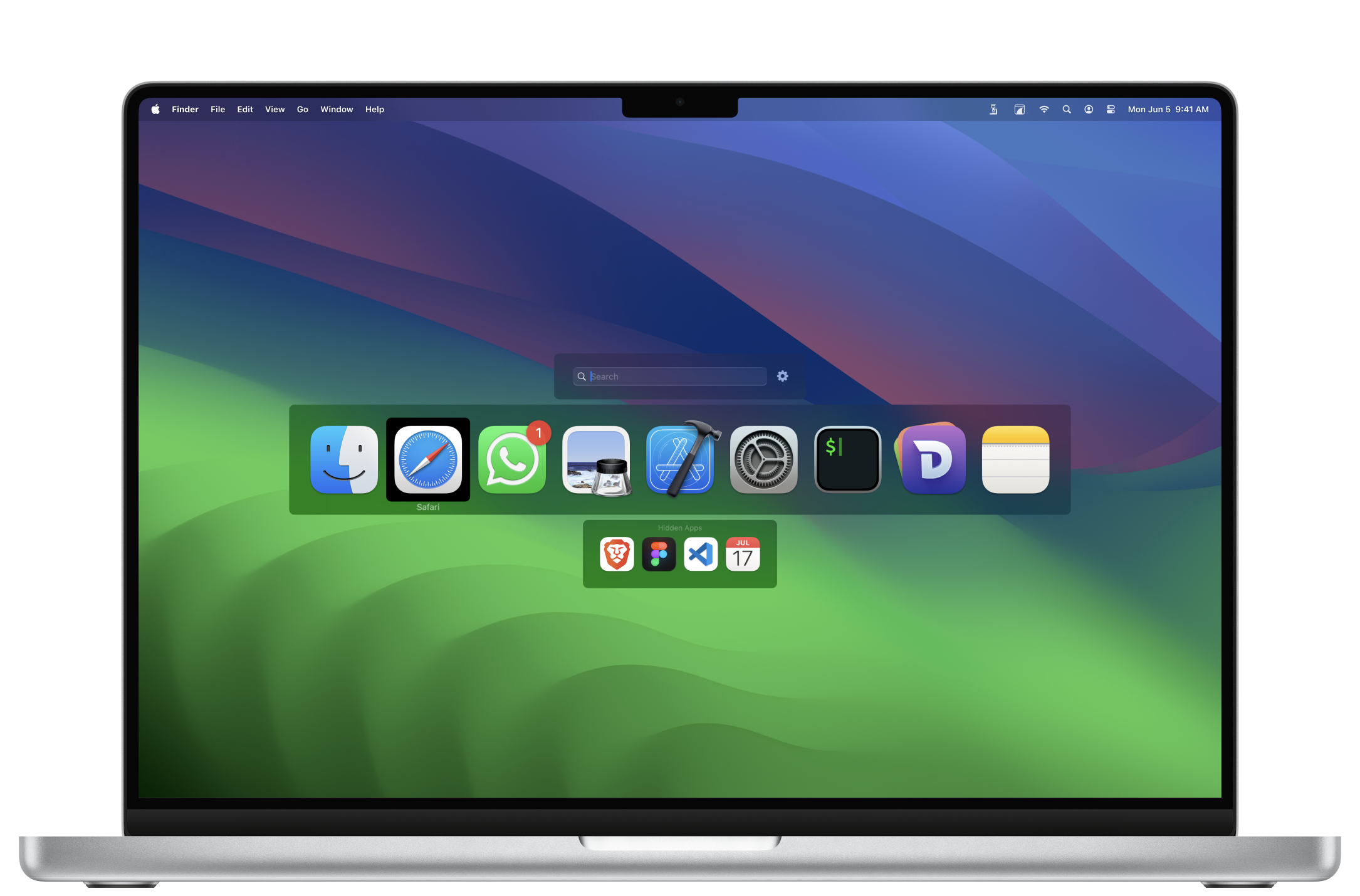
Task: Click the Safari label under the icon
Action: [x=428, y=507]
